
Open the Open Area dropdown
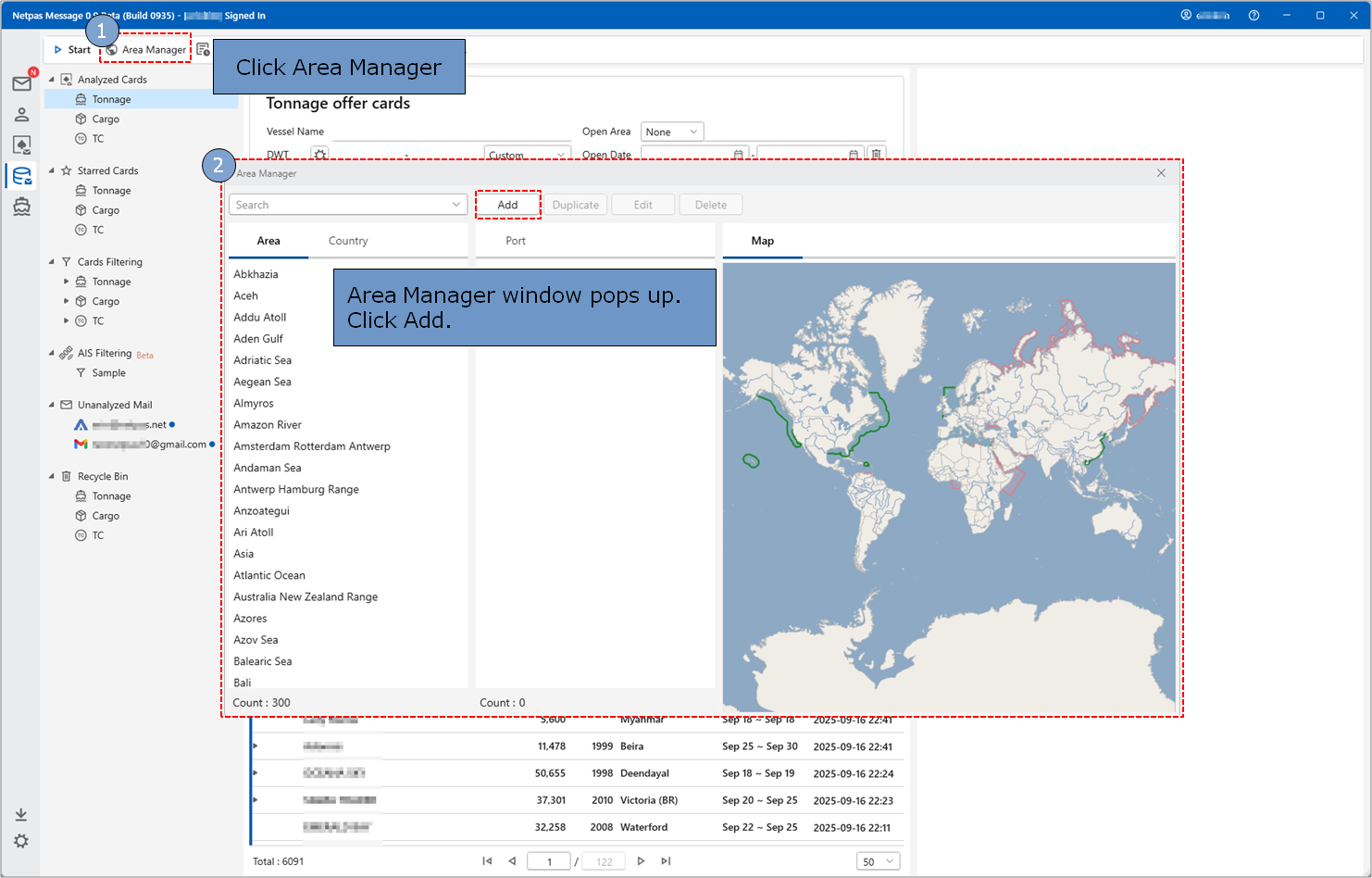[x=672, y=132]
